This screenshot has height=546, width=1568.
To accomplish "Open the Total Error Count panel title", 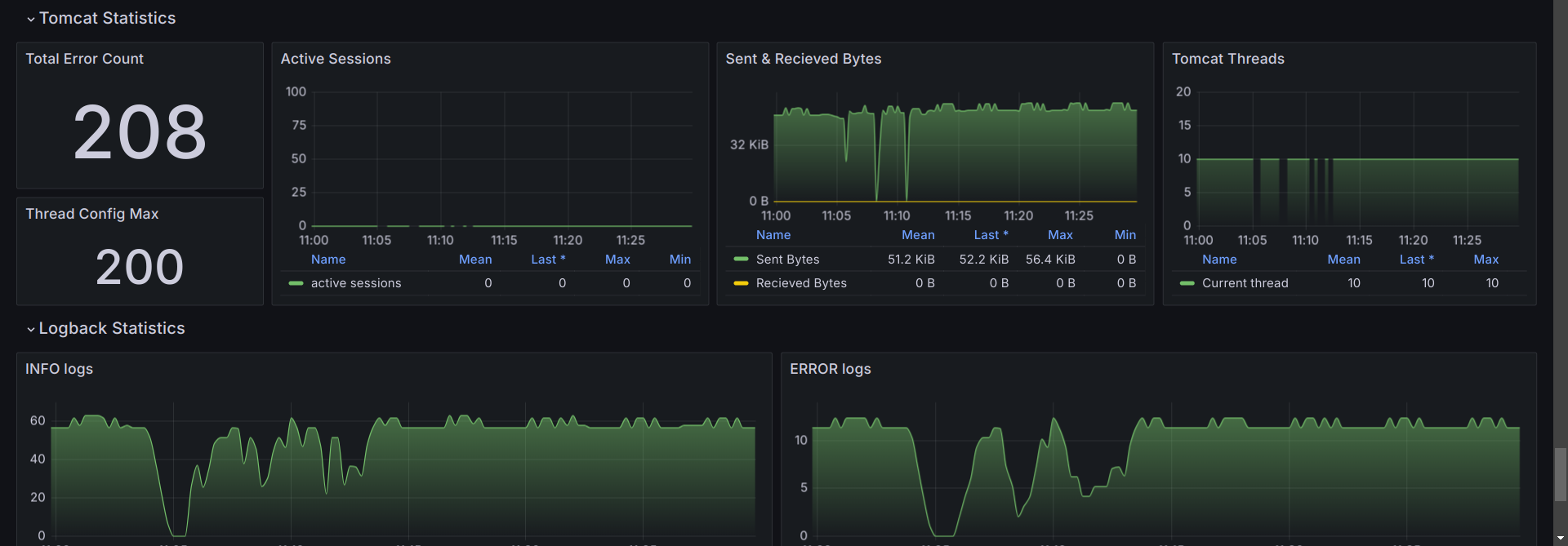I will [x=84, y=59].
